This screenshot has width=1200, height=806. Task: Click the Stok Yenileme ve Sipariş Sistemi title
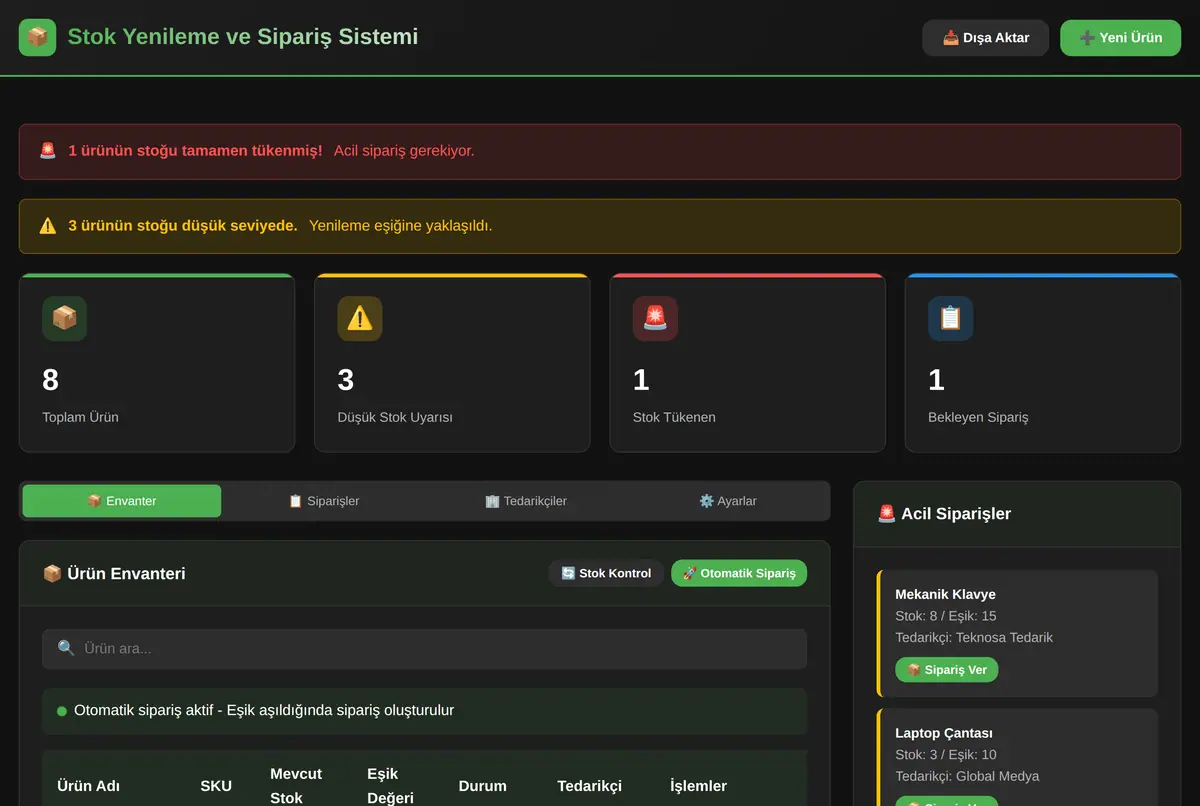(x=243, y=37)
